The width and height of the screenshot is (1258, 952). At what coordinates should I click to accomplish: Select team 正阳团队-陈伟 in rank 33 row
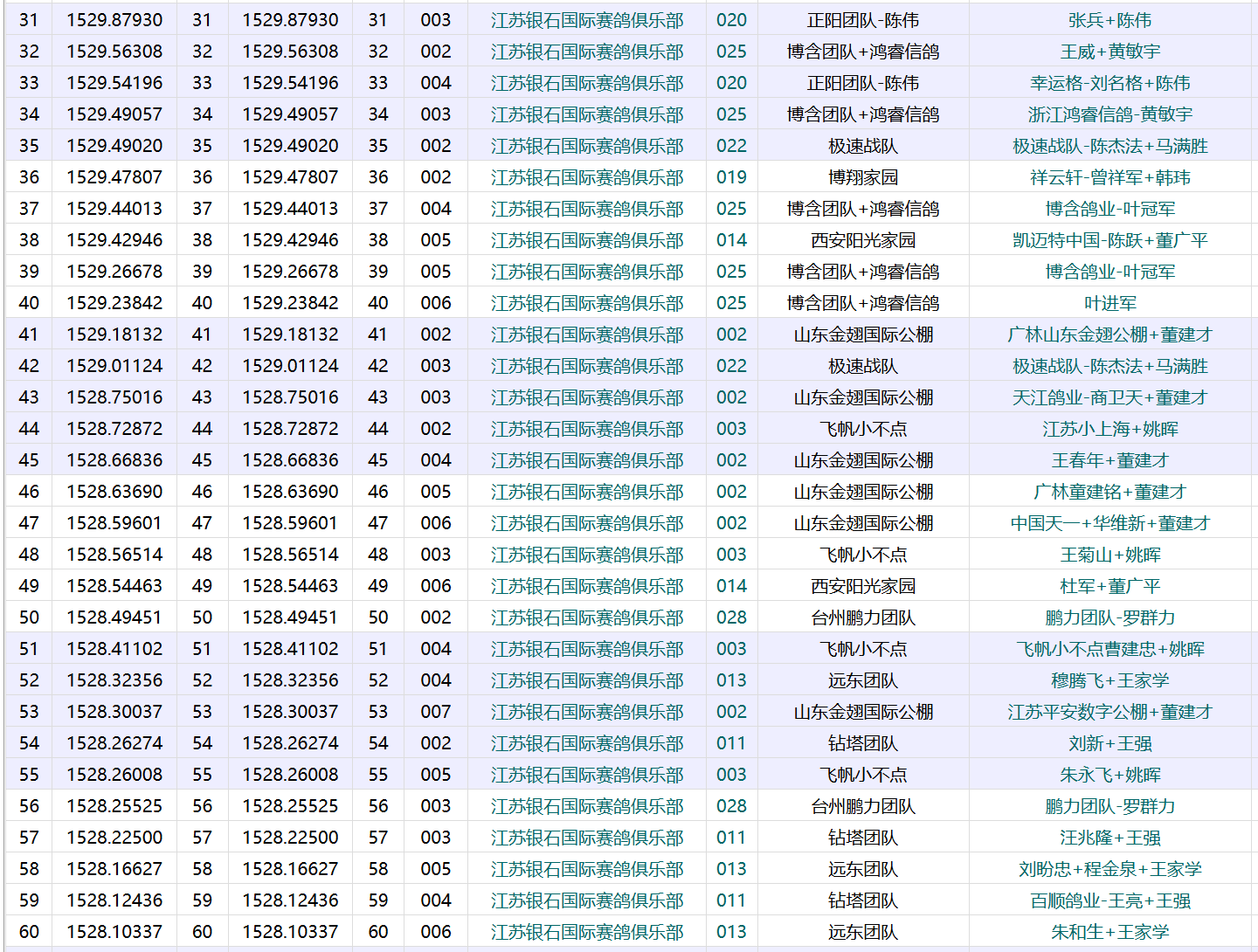click(863, 83)
